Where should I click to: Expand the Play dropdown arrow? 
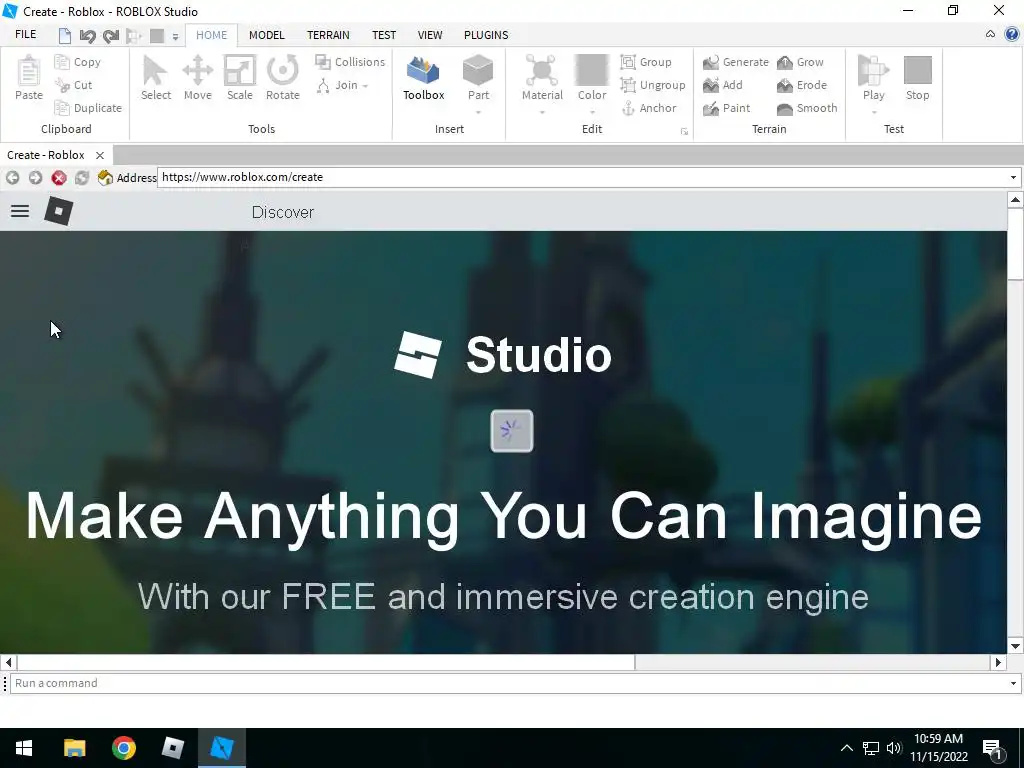click(x=873, y=112)
